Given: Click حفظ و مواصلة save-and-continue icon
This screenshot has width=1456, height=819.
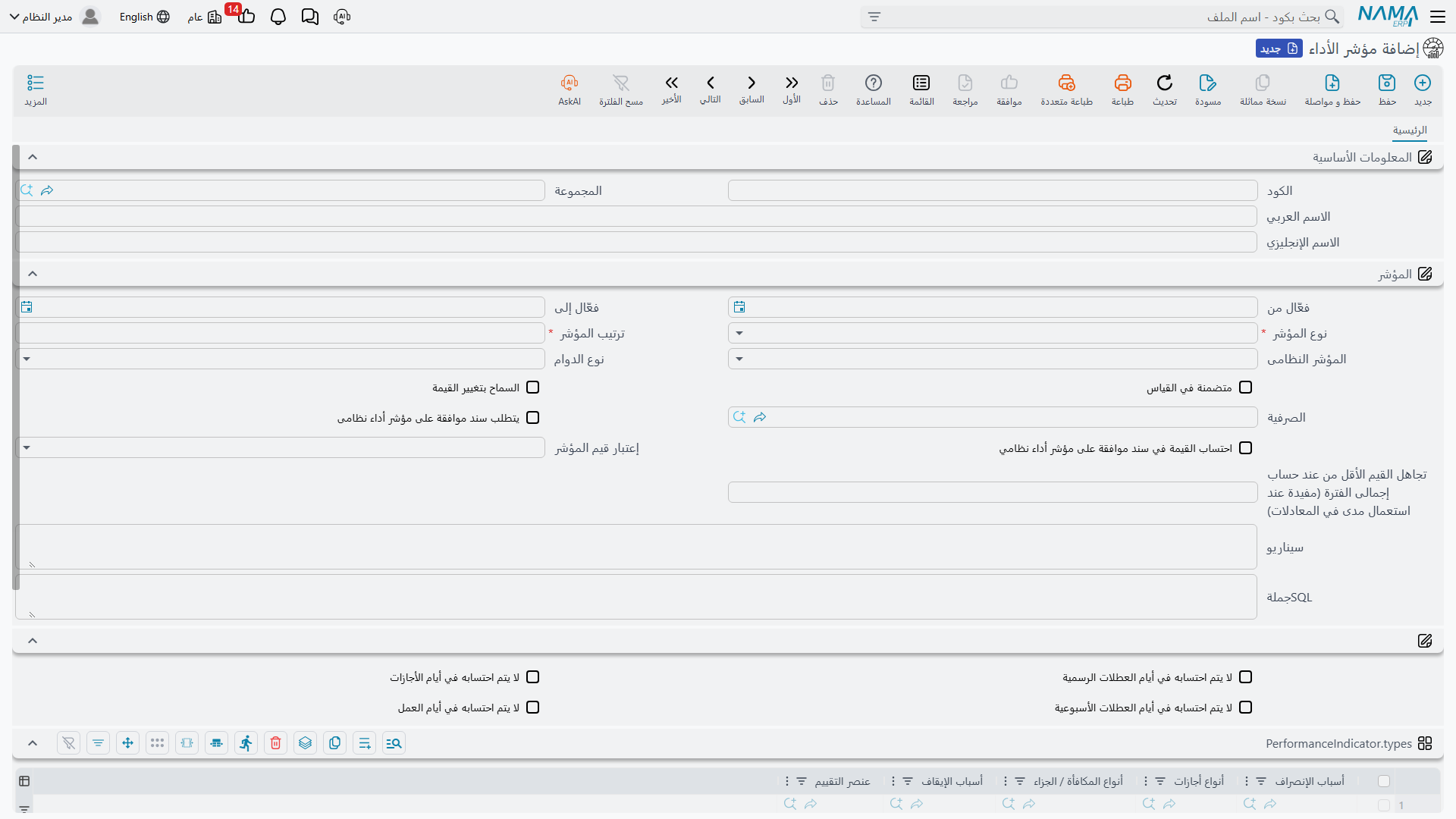Looking at the screenshot, I should tap(1332, 83).
